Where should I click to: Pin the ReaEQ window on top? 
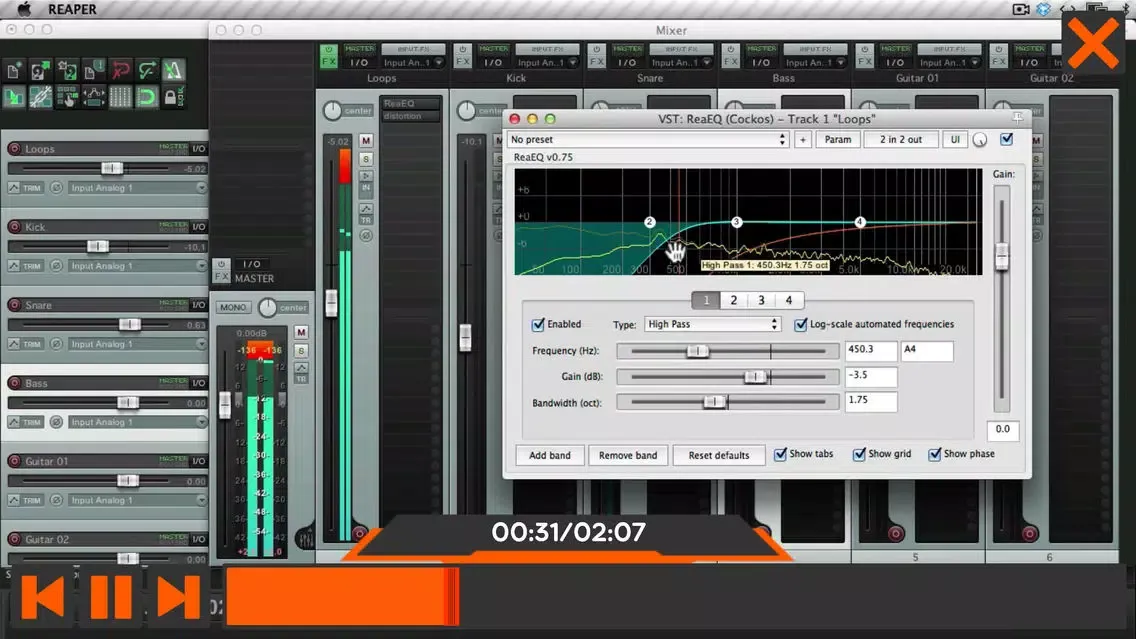point(1017,117)
